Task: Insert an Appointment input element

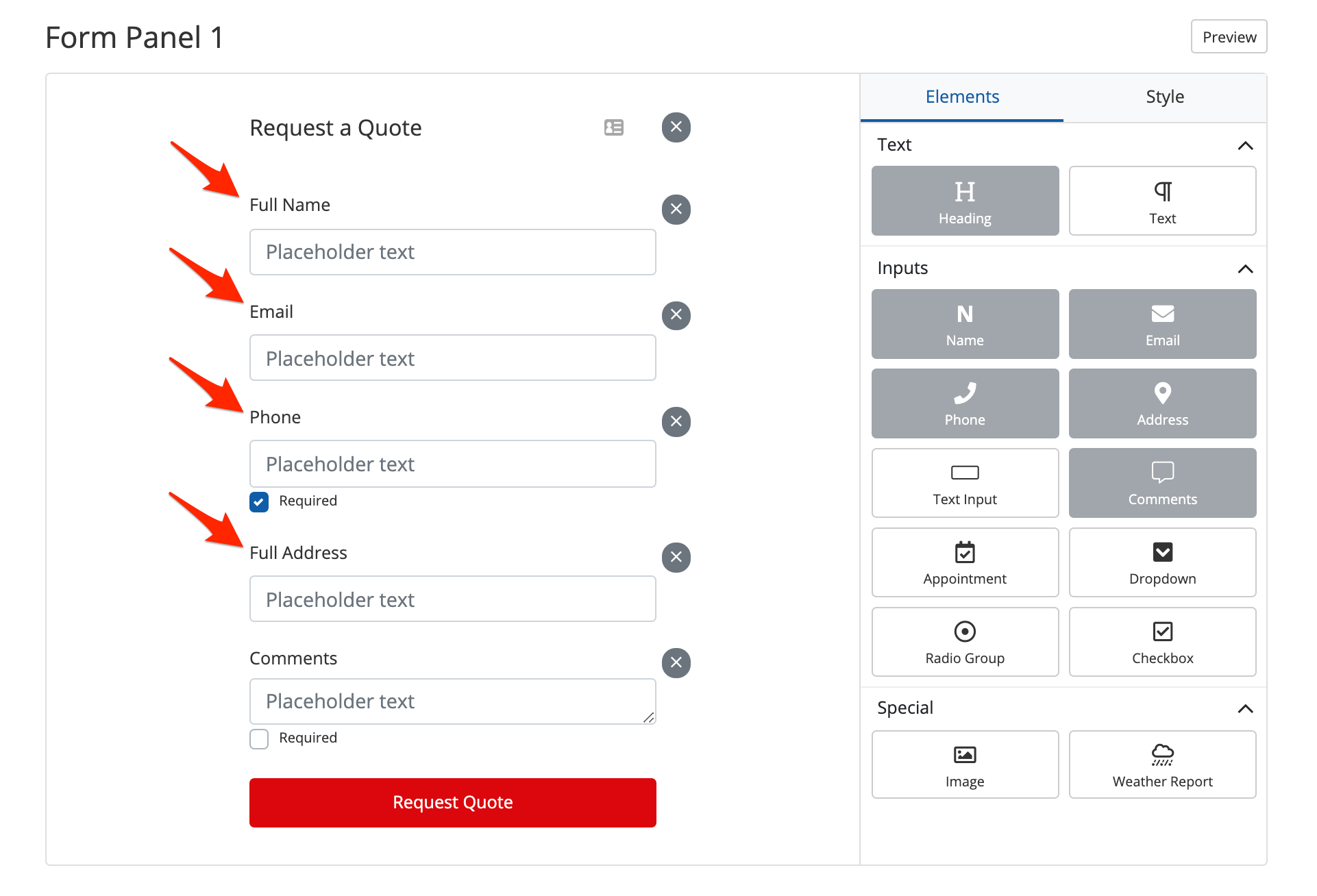Action: click(x=965, y=562)
